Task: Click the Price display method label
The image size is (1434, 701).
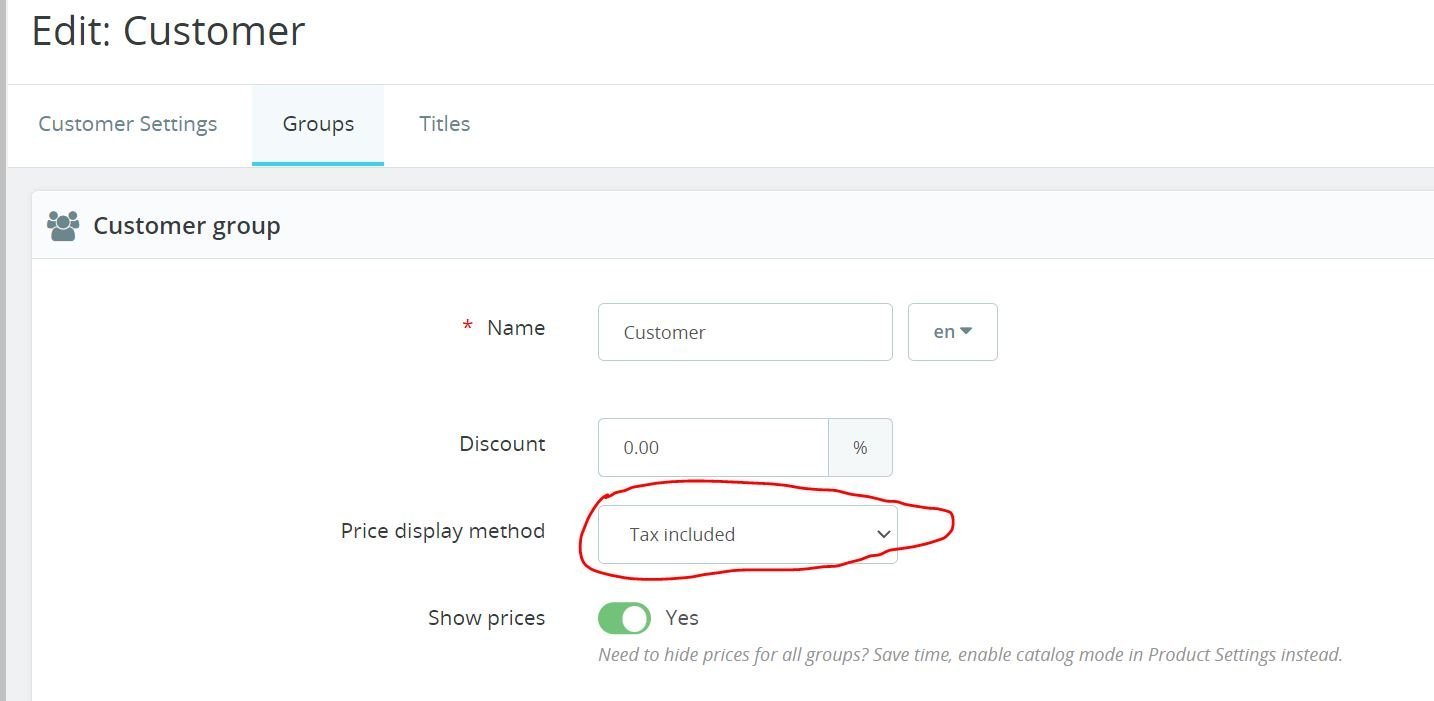Action: 442,531
